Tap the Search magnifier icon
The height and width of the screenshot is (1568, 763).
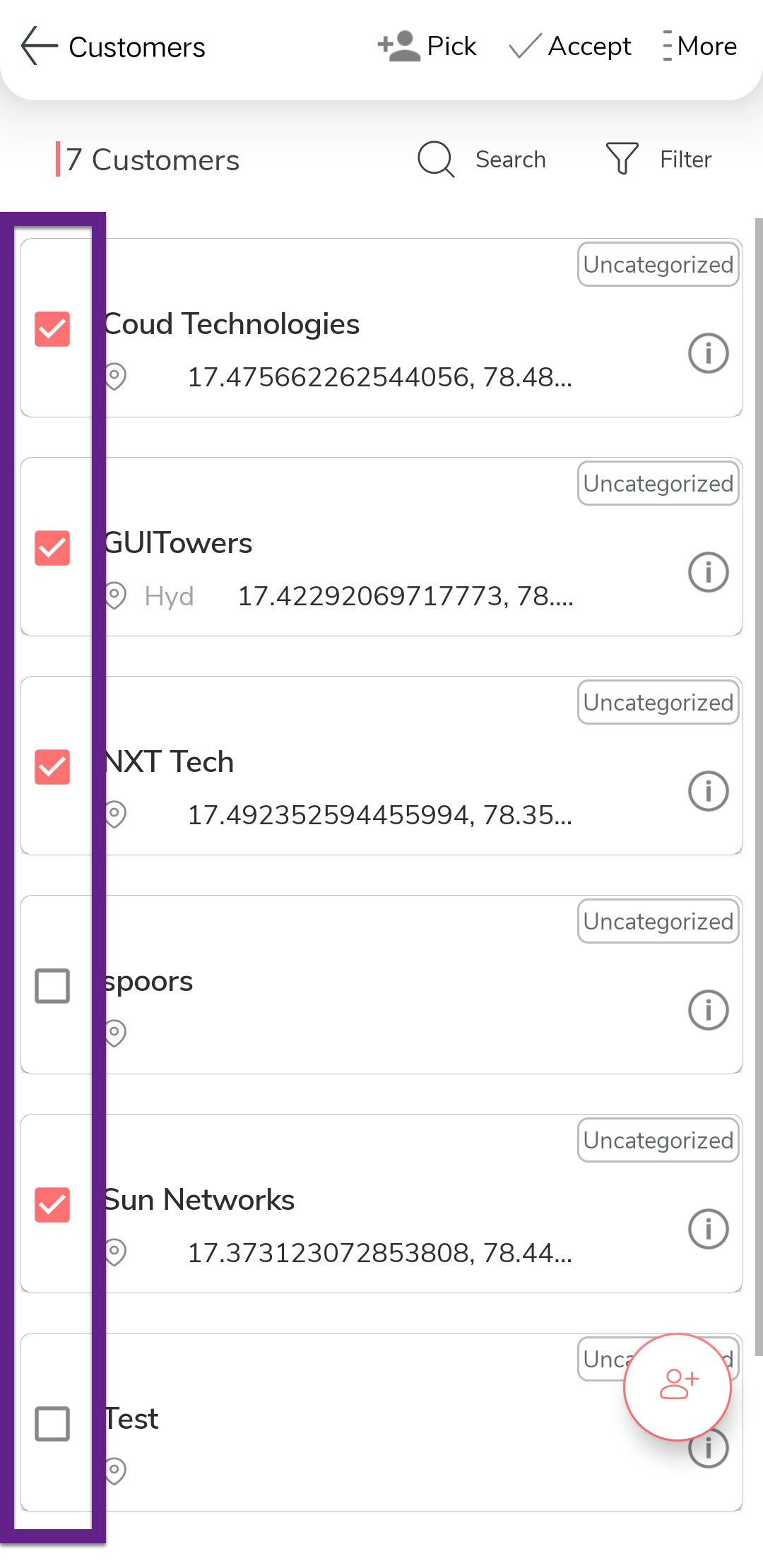tap(435, 159)
